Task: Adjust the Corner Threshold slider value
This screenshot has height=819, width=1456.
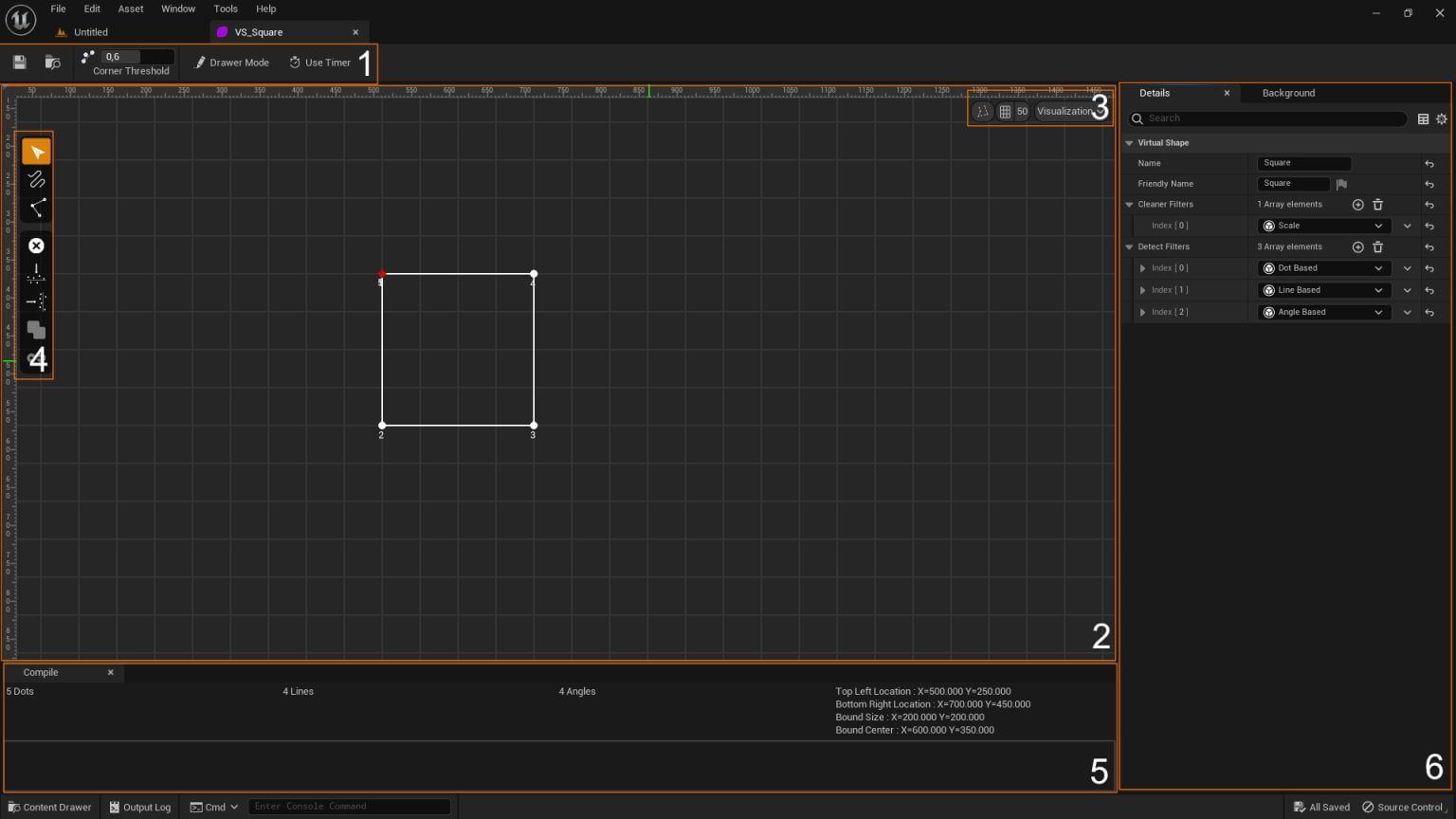Action: pyautogui.click(x=138, y=57)
